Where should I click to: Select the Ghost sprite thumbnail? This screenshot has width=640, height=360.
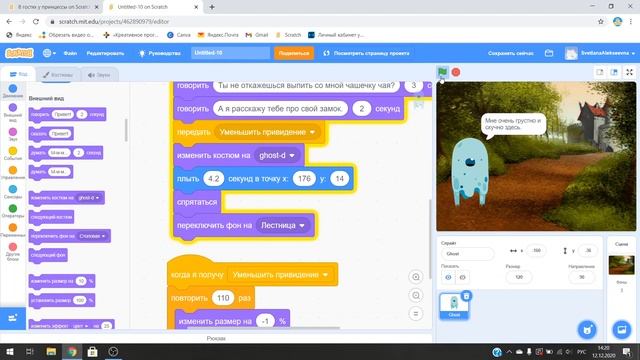[x=454, y=306]
